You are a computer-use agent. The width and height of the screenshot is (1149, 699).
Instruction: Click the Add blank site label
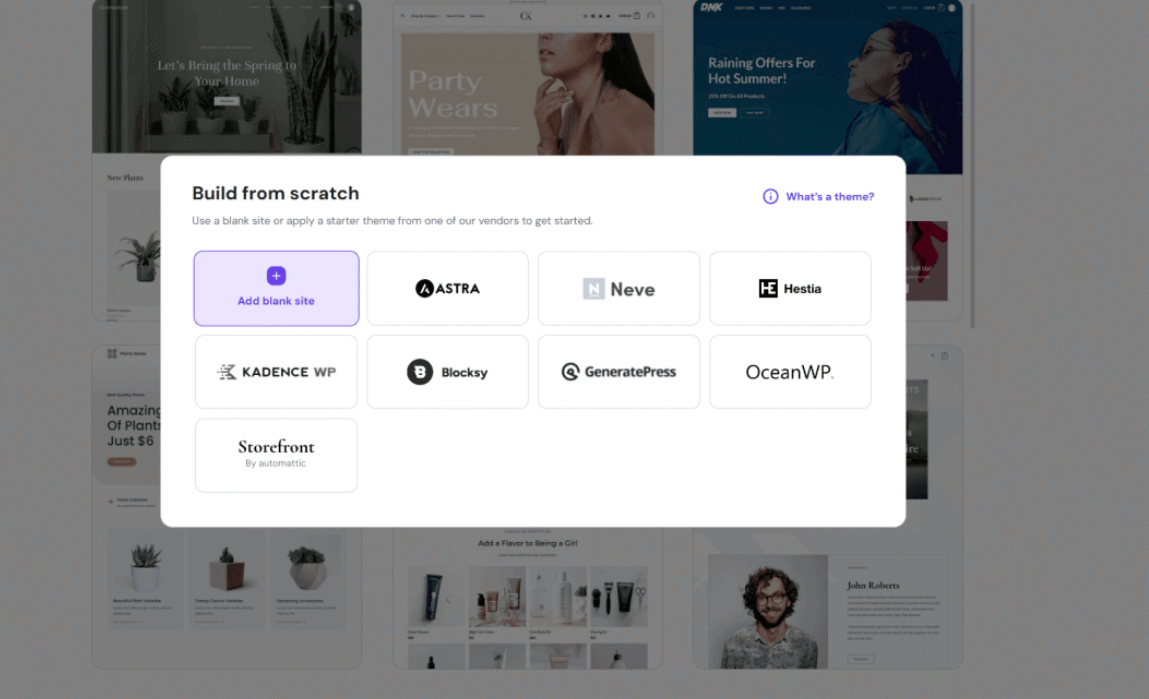point(276,301)
